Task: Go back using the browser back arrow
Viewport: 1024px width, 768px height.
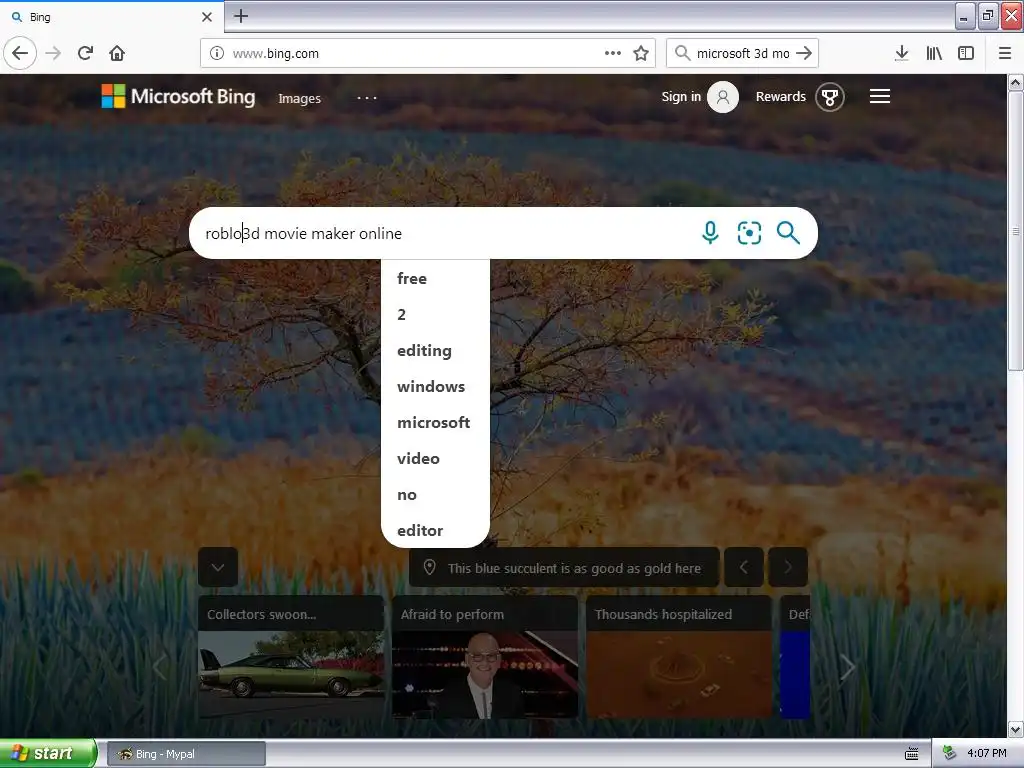Action: (20, 53)
